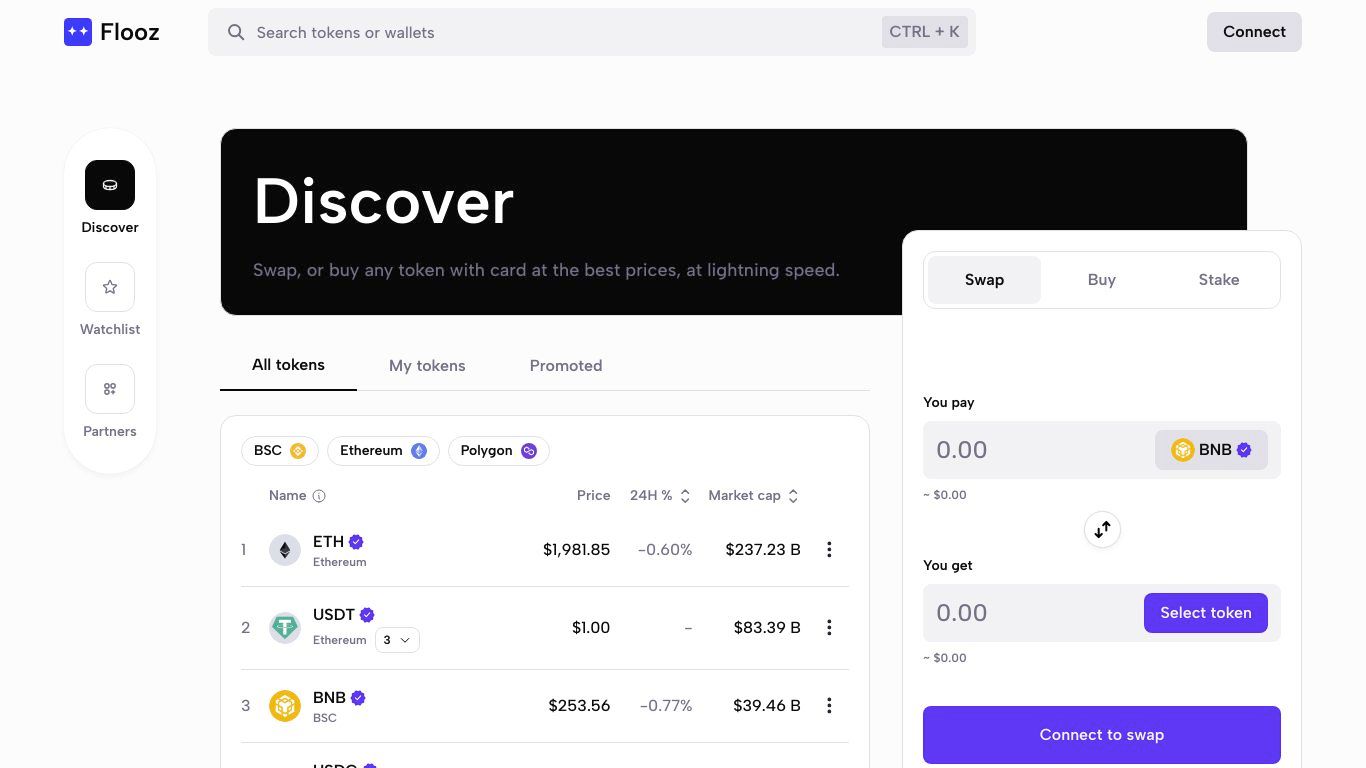Click the Watchlist sidebar label
Image resolution: width=1366 pixels, height=768 pixels.
[x=110, y=329]
